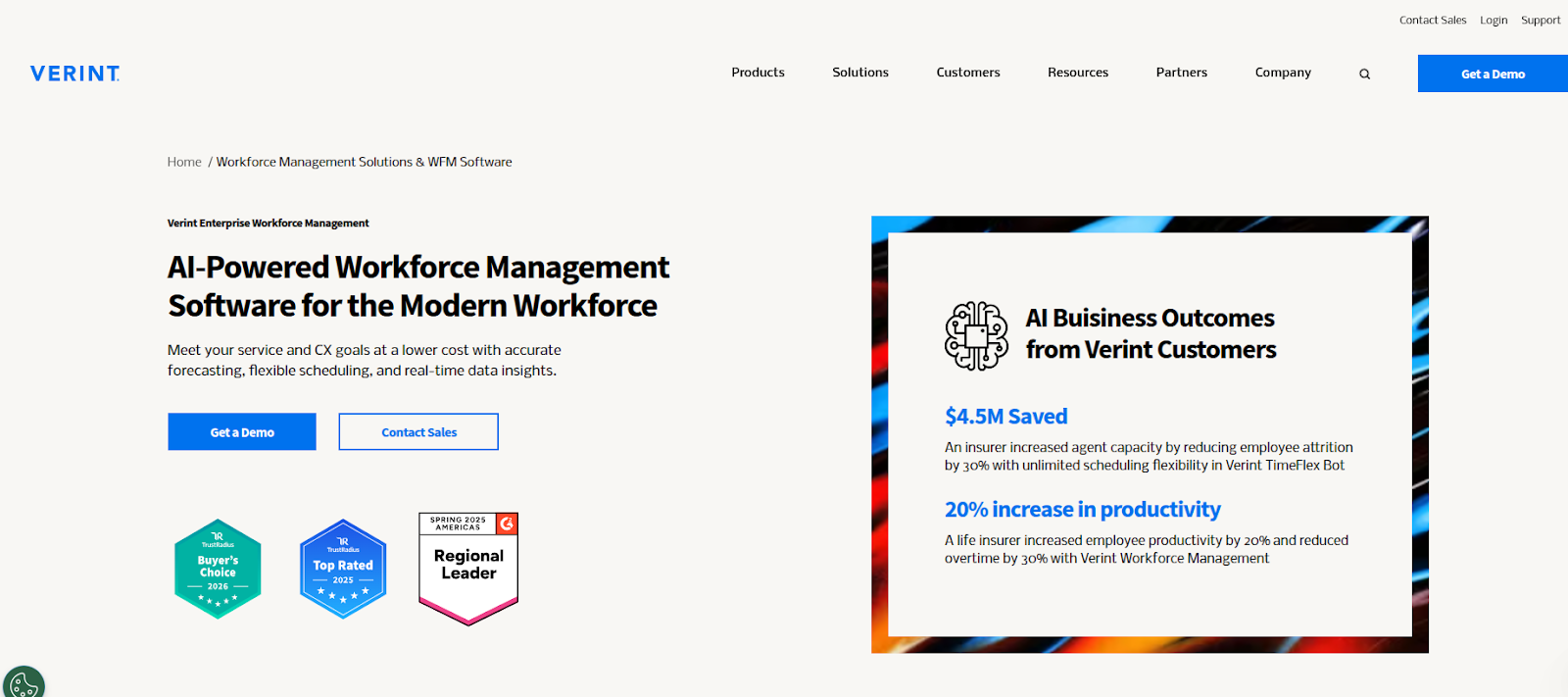
Task: Show the Company menu
Action: click(1283, 73)
